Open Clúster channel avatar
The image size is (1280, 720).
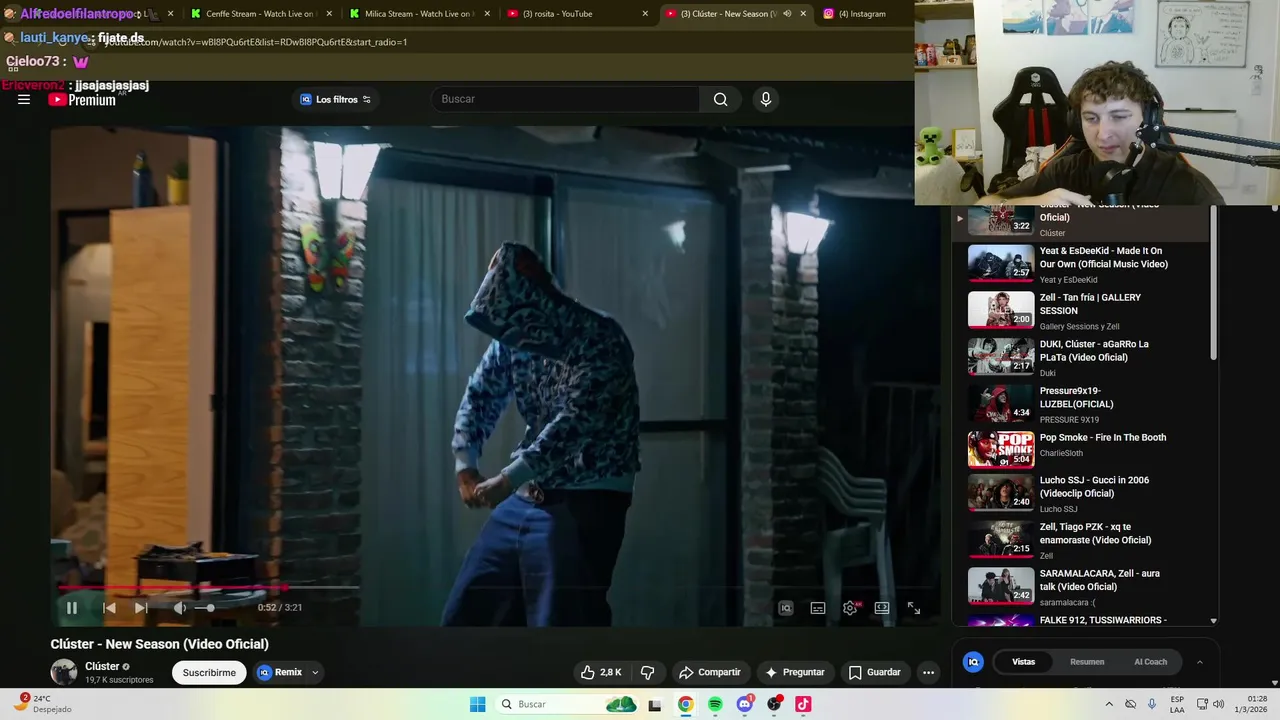pyautogui.click(x=64, y=672)
